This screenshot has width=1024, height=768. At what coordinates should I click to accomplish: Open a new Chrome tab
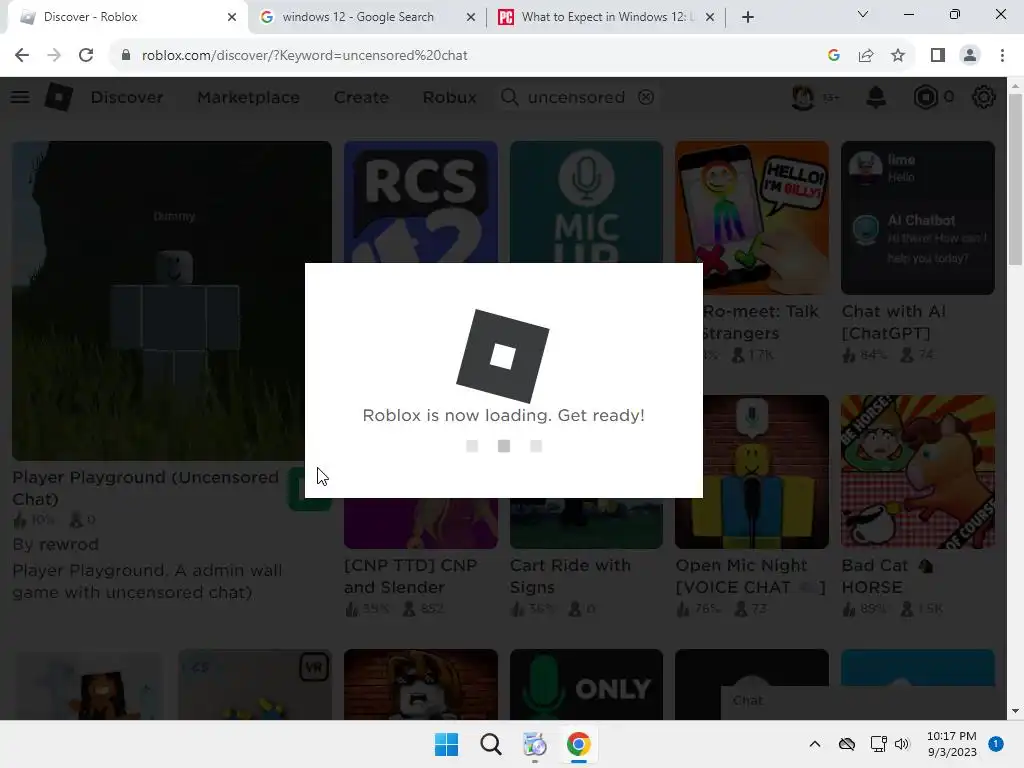[x=748, y=17]
